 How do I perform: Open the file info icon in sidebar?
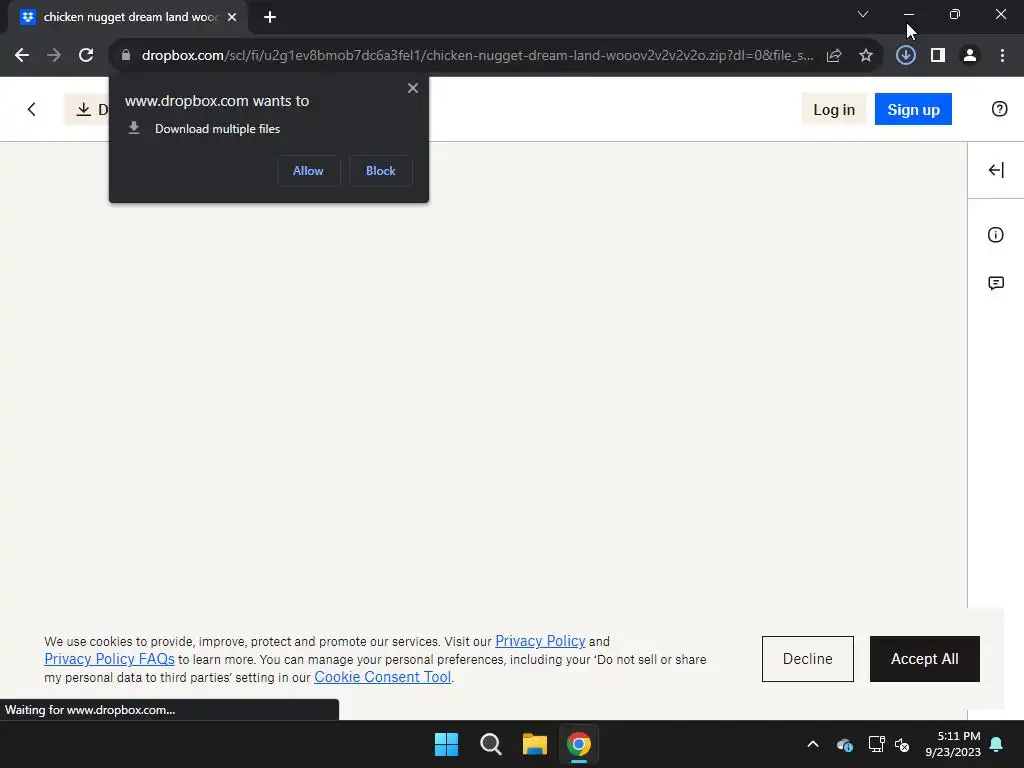coord(995,235)
